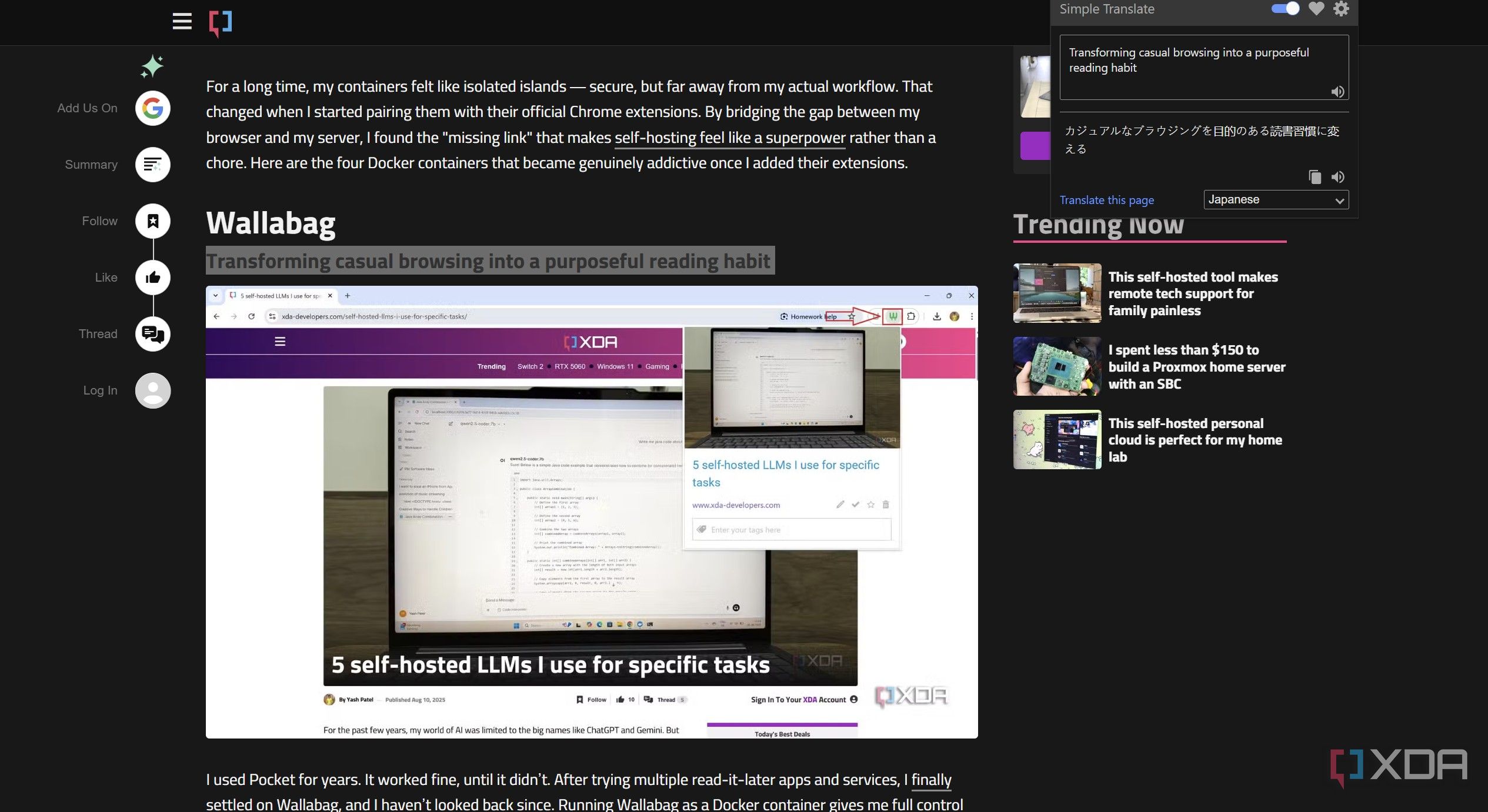Open remote tech support trending article
This screenshot has width=1488, height=812.
click(1193, 293)
